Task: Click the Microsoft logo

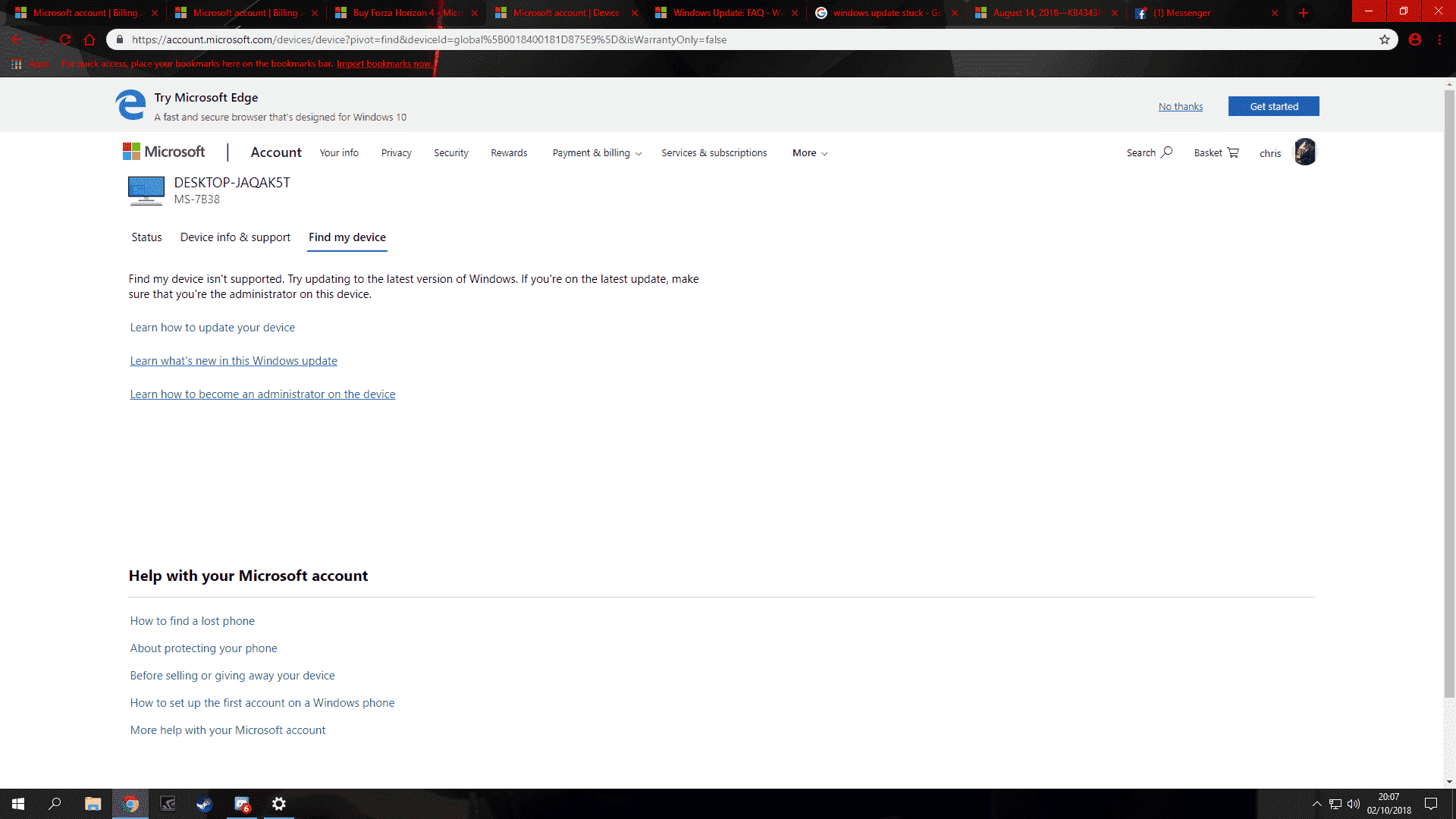Action: [x=164, y=152]
